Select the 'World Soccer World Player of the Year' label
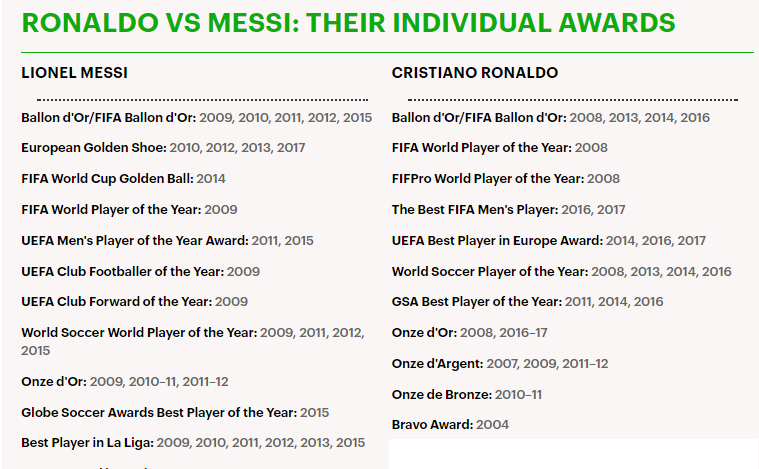This screenshot has width=759, height=469. pos(139,332)
